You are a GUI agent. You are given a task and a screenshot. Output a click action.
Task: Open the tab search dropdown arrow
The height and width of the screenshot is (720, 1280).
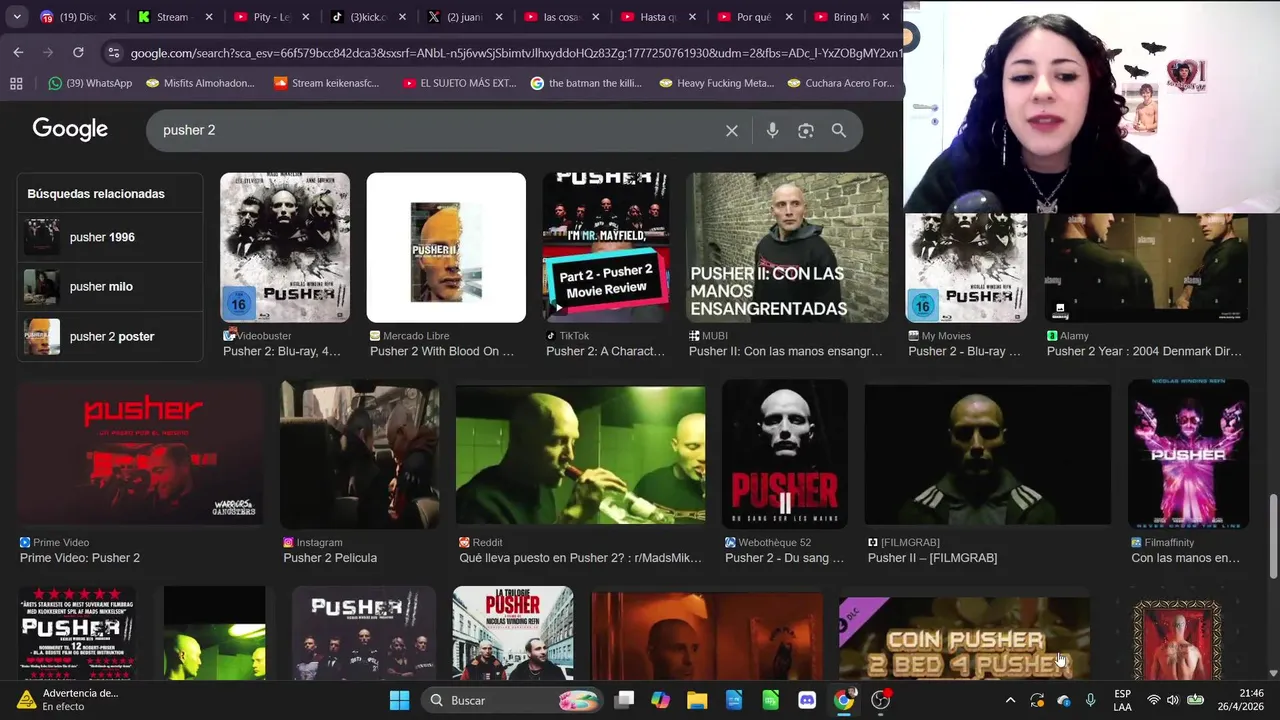pos(17,17)
